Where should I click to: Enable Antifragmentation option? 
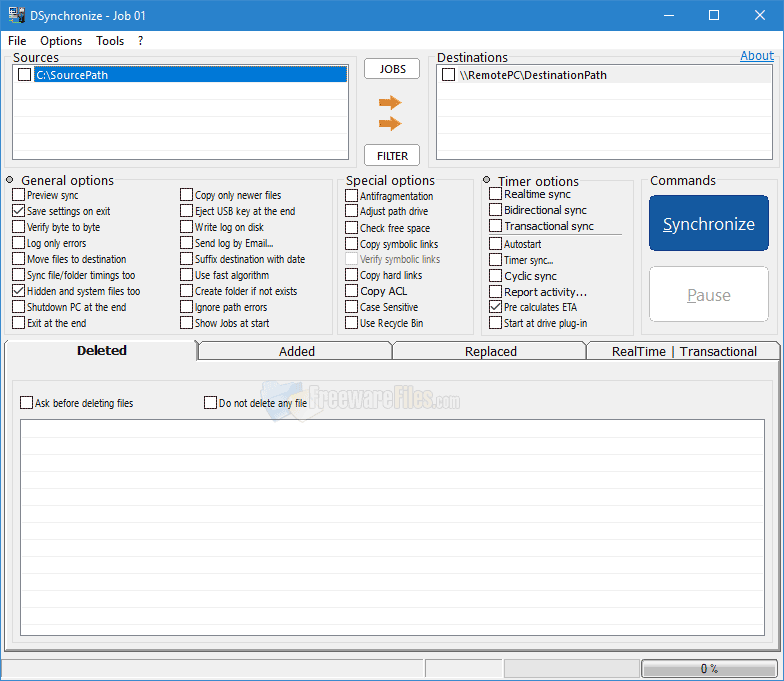click(x=352, y=196)
